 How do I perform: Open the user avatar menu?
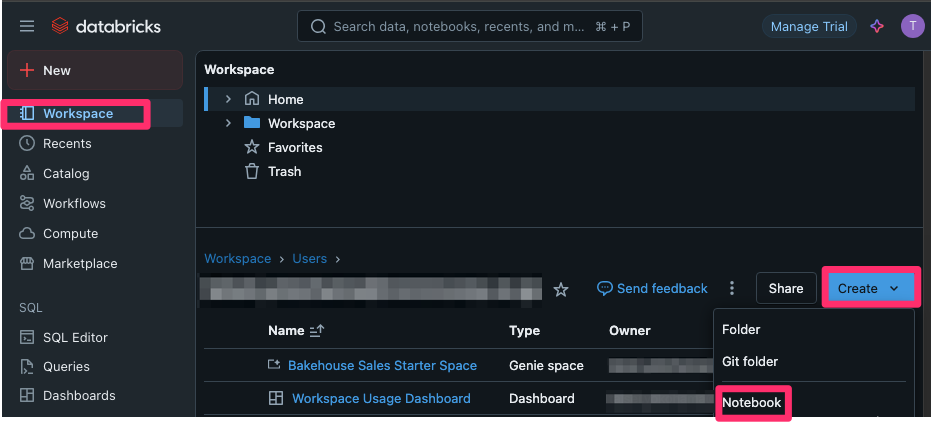(912, 27)
